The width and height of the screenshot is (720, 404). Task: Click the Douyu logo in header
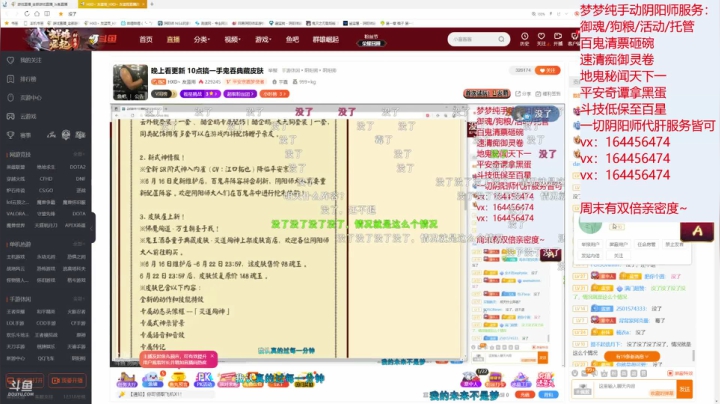[x=102, y=39]
